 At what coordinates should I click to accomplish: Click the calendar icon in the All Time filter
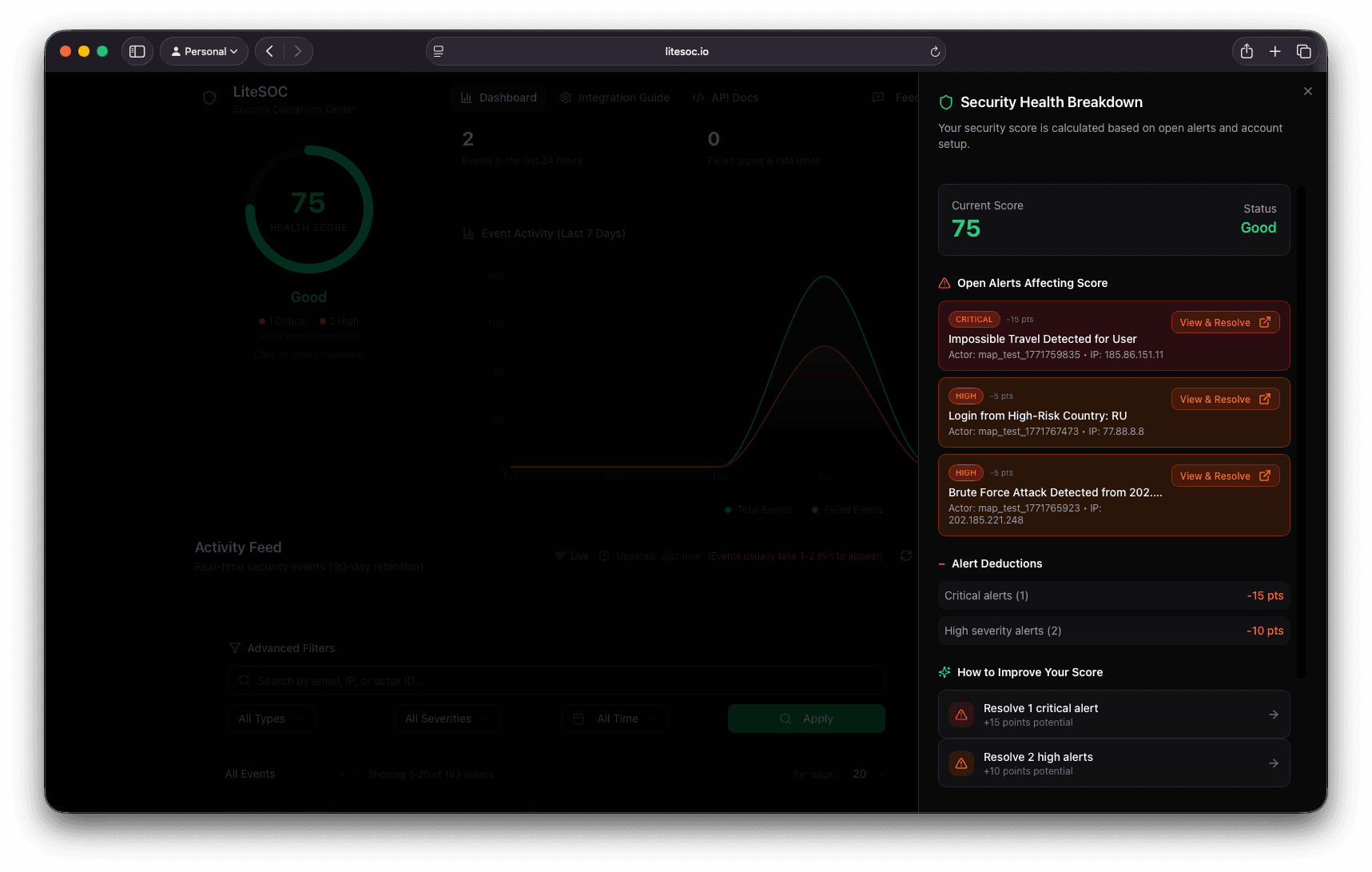[578, 719]
